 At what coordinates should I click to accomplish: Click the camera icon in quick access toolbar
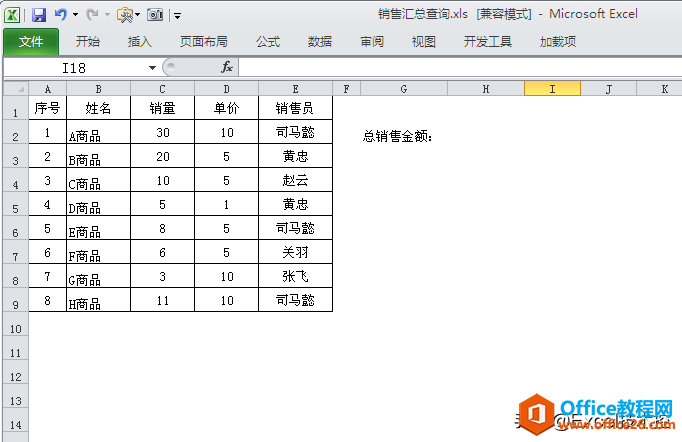155,15
